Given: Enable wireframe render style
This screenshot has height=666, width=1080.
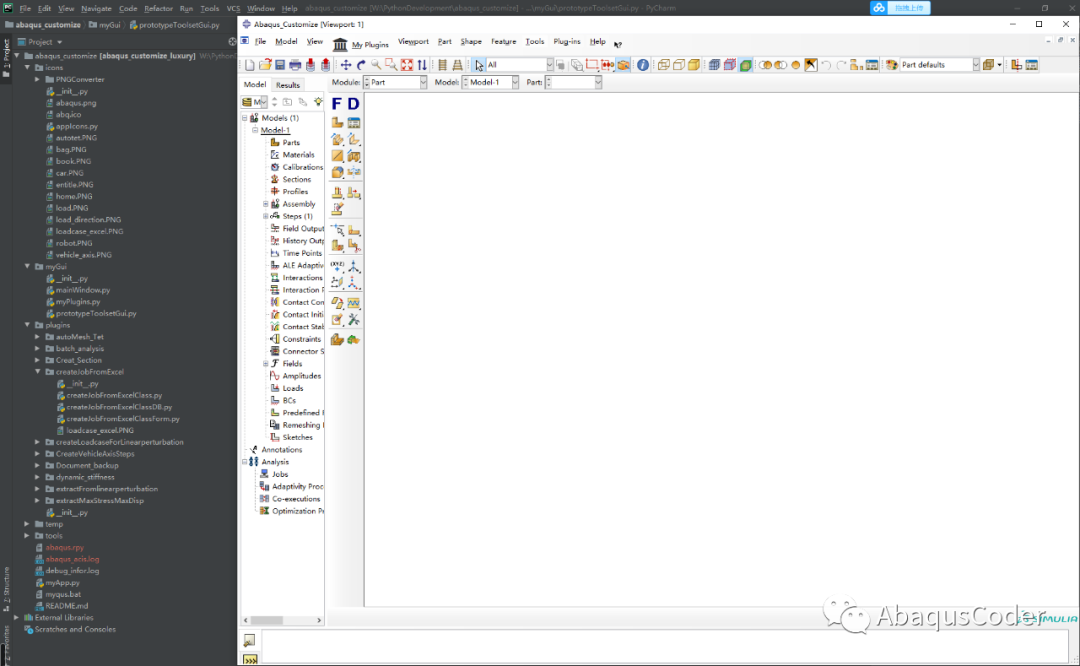Looking at the screenshot, I should 663,65.
